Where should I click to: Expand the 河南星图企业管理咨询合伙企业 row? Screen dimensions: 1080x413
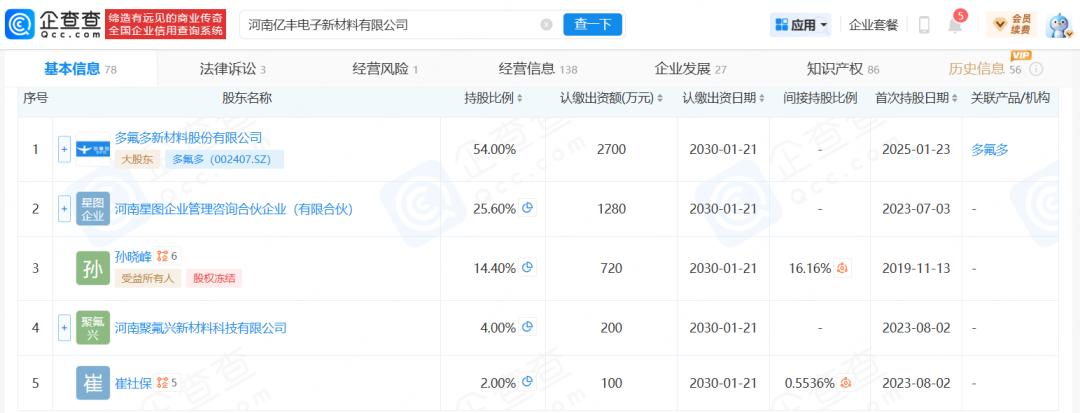64,209
